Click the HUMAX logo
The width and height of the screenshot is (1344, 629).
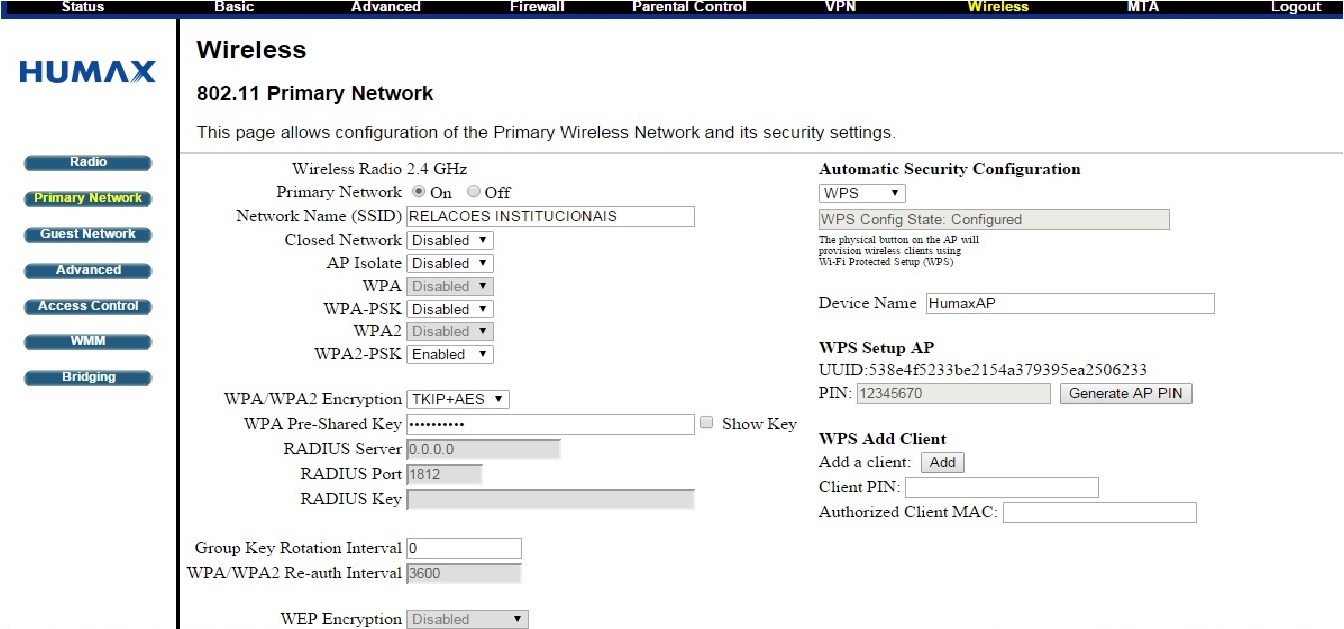pyautogui.click(x=88, y=72)
